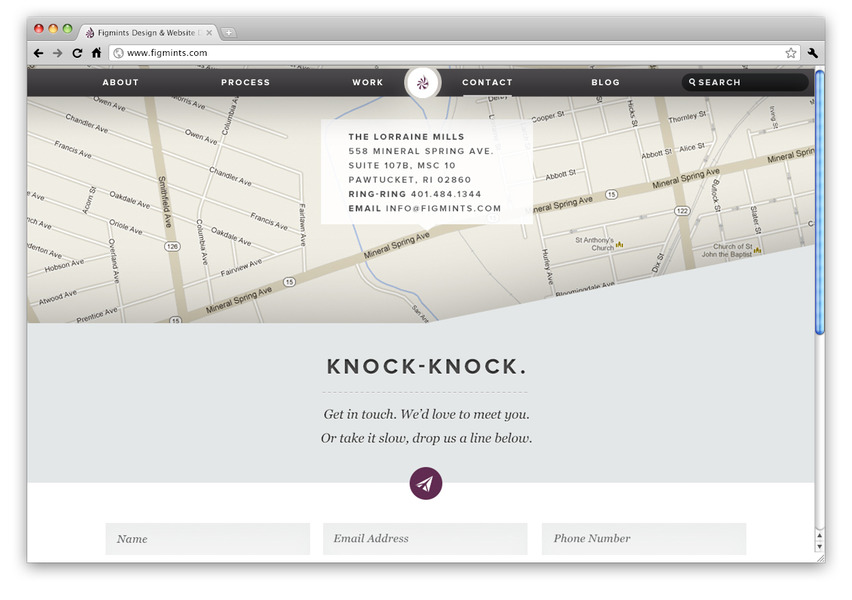Click the browser forward arrow
The width and height of the screenshot is (852, 600).
(58, 53)
